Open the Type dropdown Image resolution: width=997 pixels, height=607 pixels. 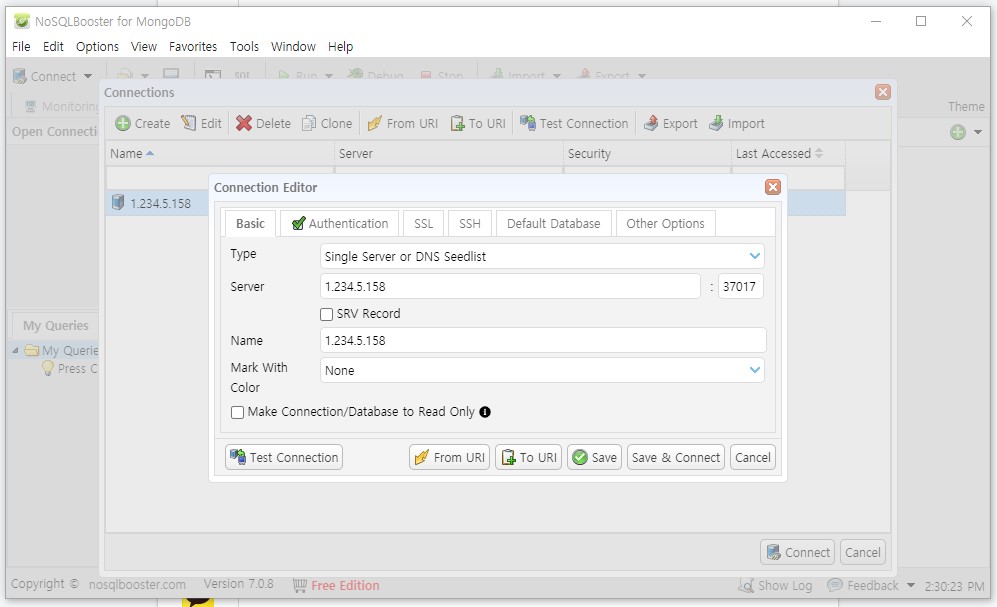(x=755, y=256)
